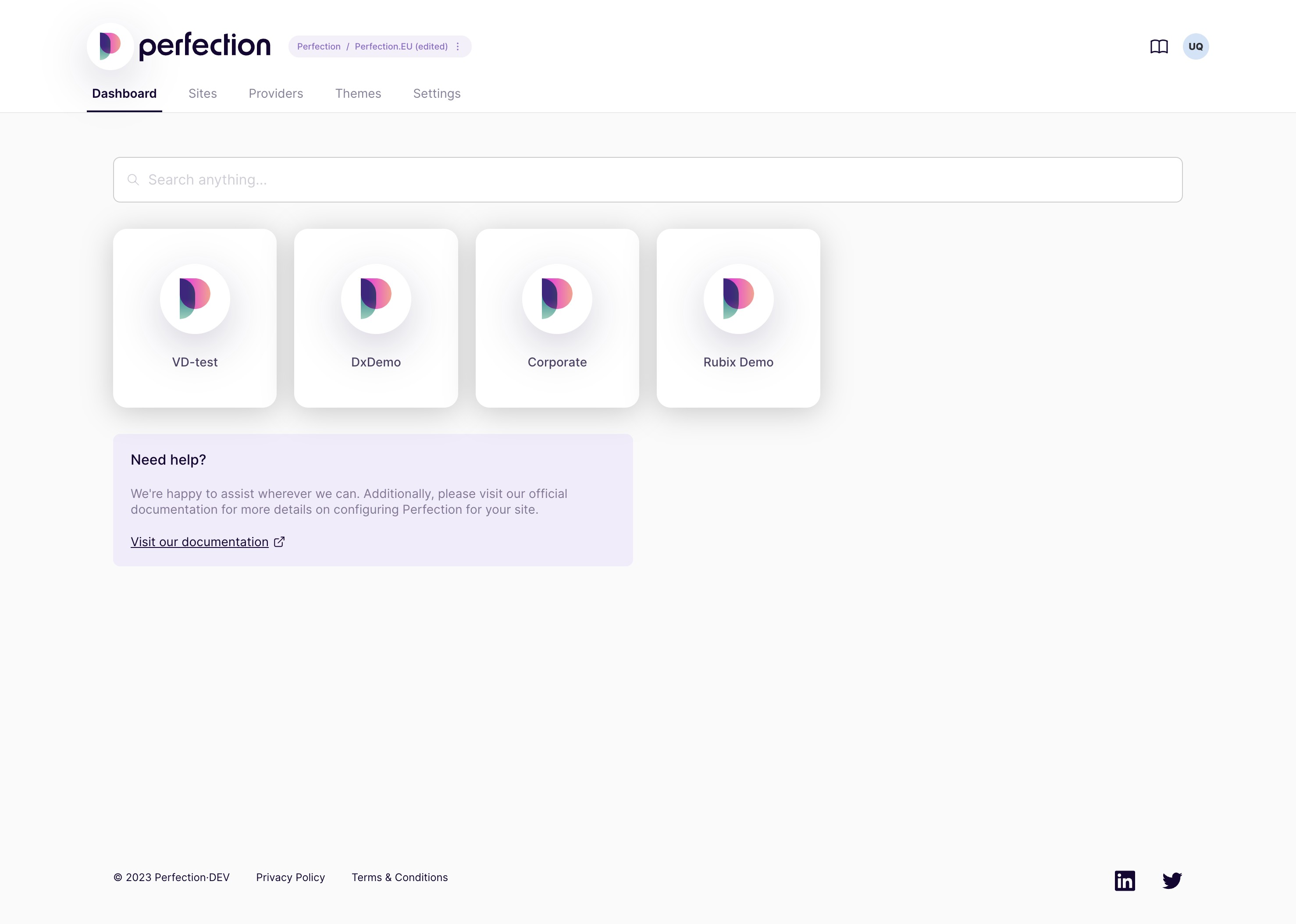
Task: Open Terms & Conditions link
Action: 399,878
